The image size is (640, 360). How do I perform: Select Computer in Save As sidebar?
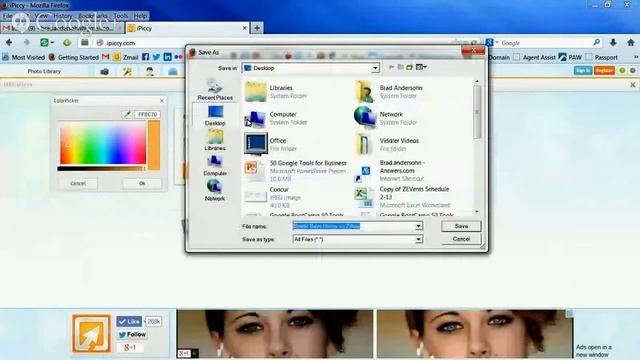click(x=215, y=165)
